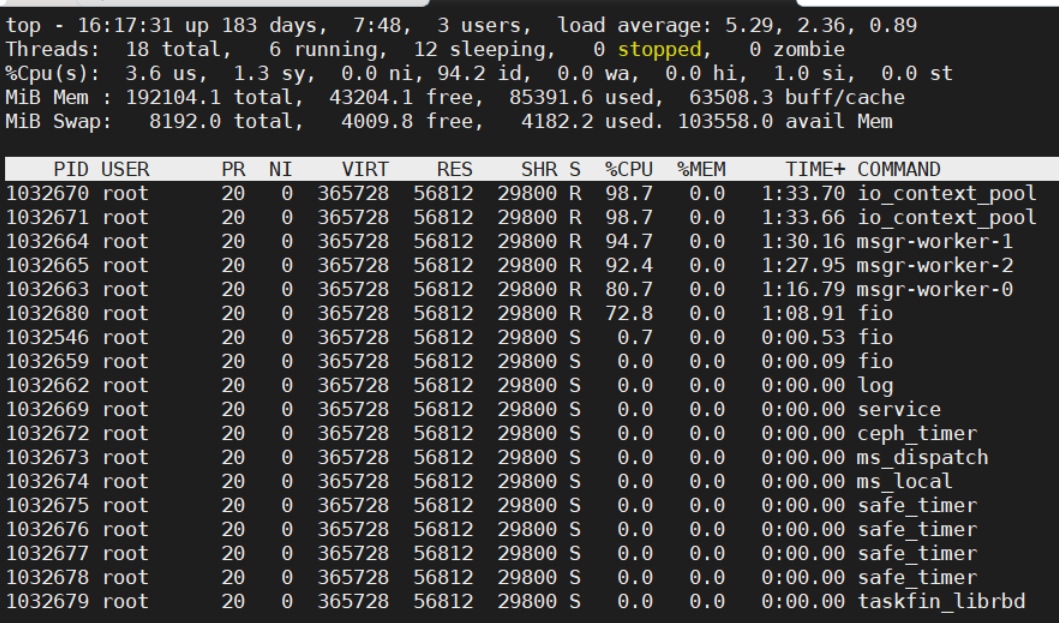
Task: Click the taskfin_librbd command name
Action: point(941,601)
